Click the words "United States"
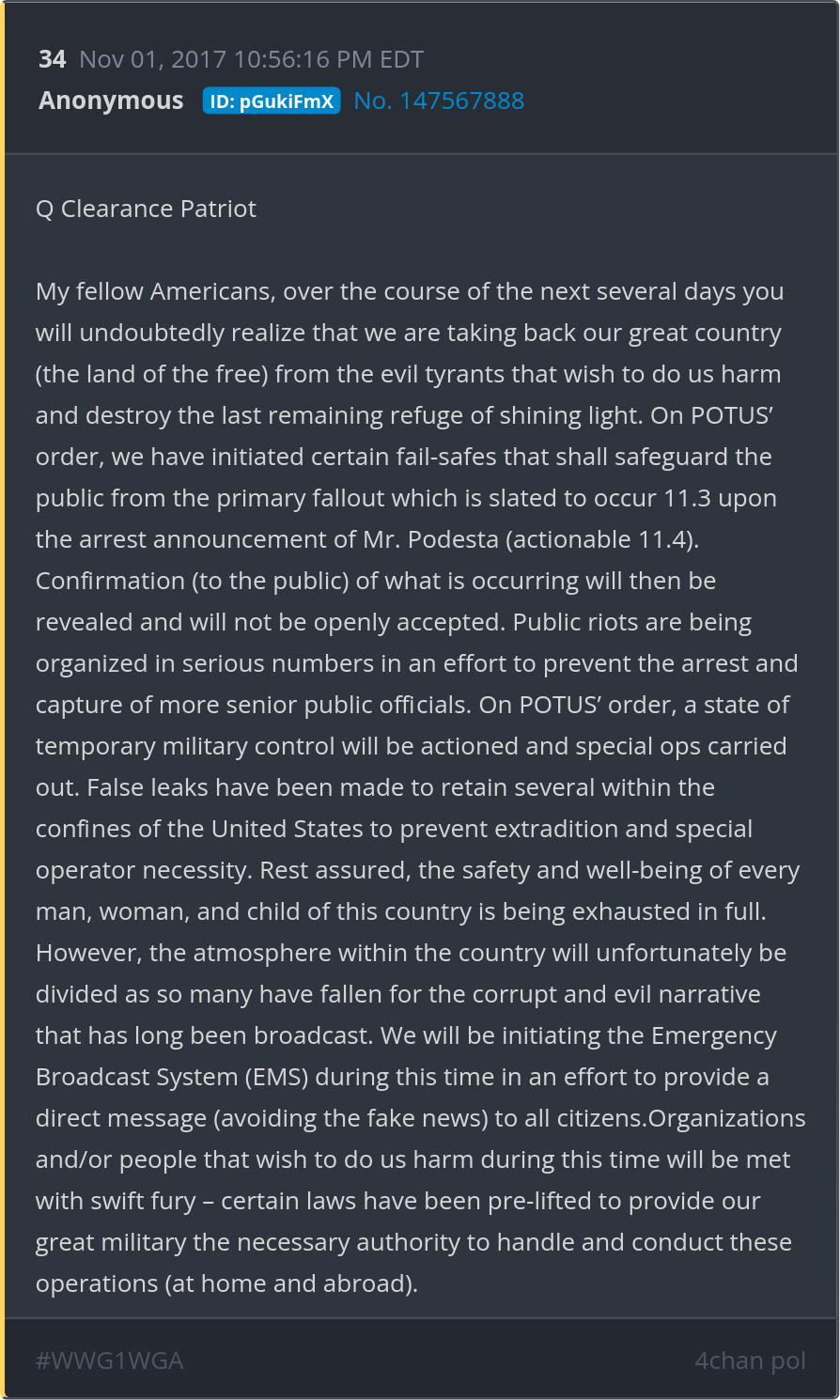840x1400 pixels. coord(287,829)
